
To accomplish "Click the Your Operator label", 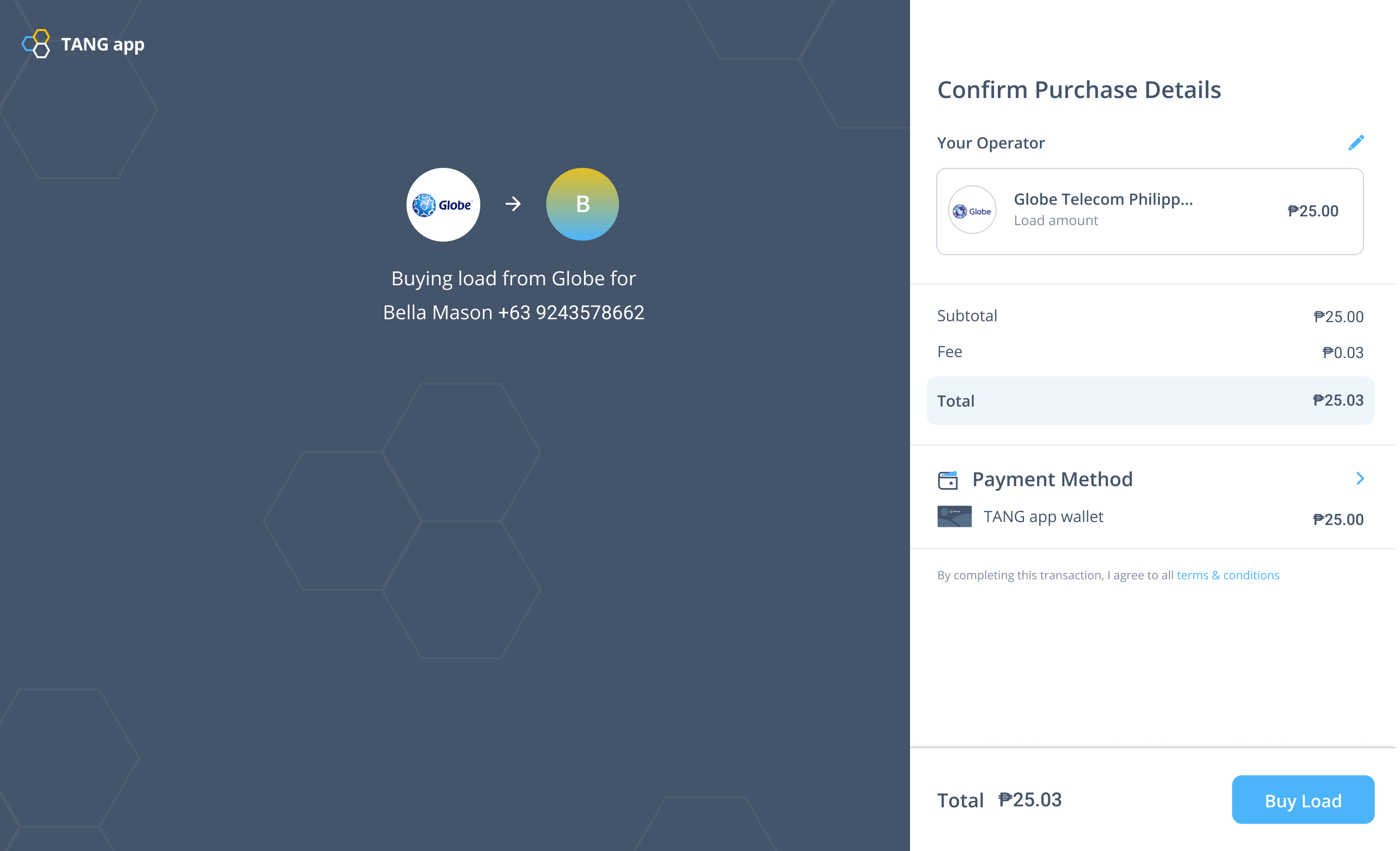I will pos(991,143).
